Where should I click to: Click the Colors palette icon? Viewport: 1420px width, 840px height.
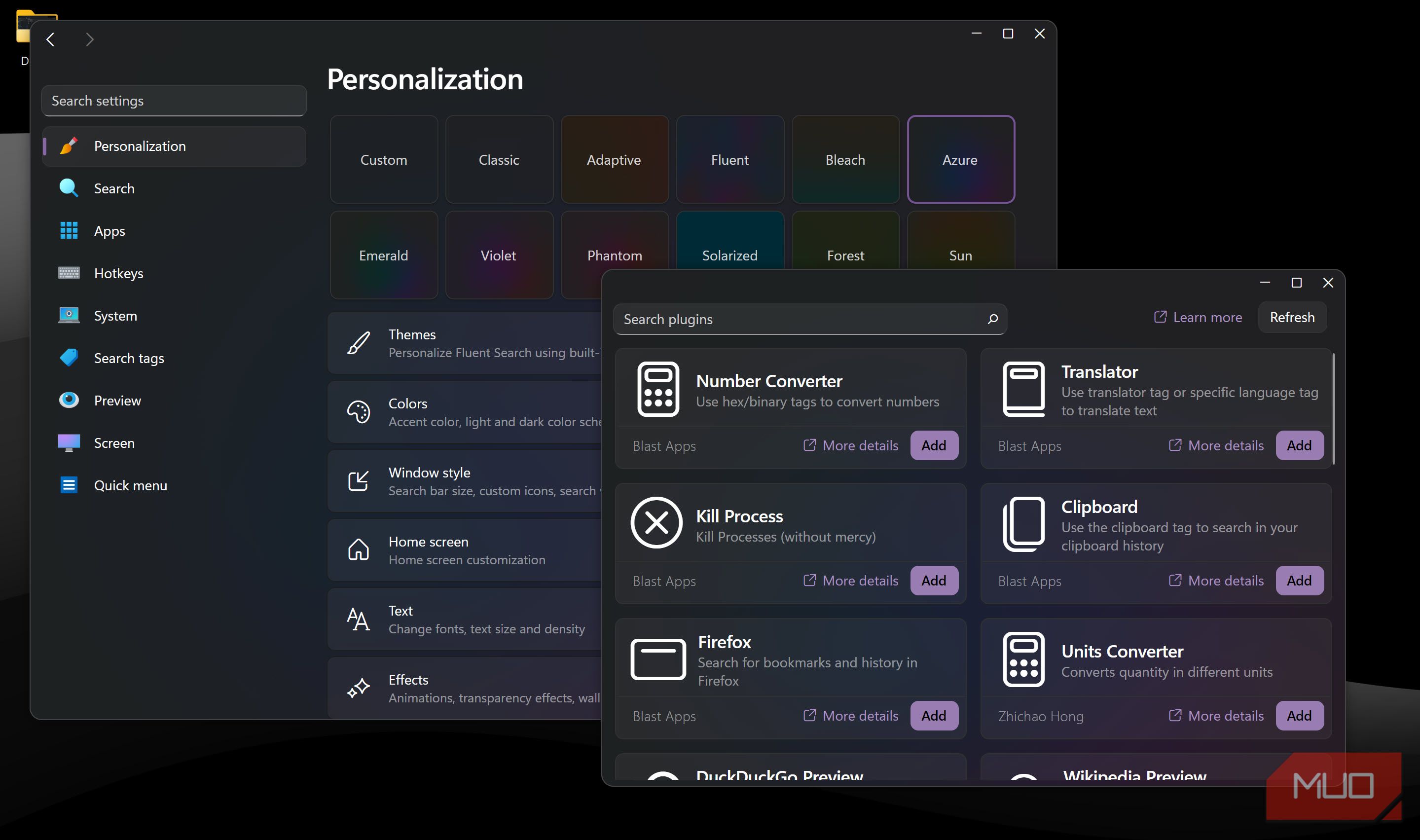tap(358, 412)
